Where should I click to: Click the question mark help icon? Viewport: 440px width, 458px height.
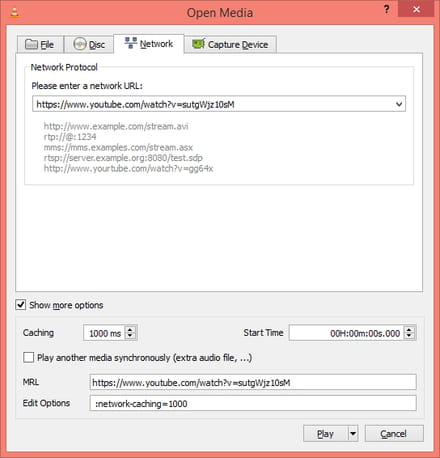pos(386,9)
